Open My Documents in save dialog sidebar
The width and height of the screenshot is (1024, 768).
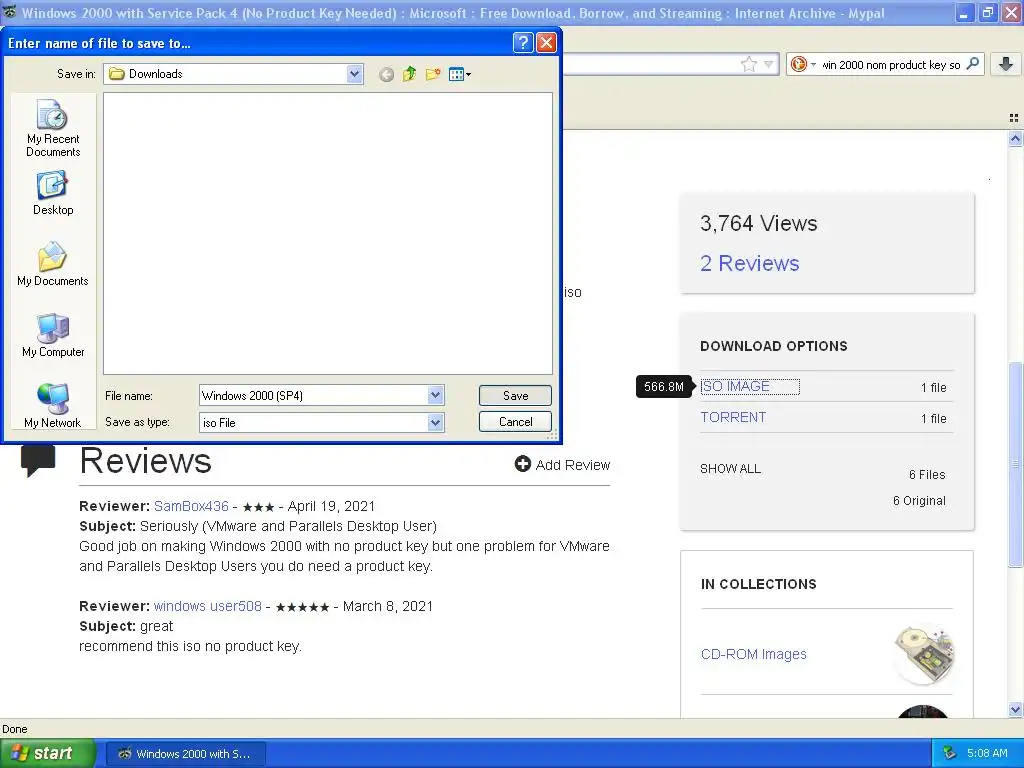(x=53, y=264)
